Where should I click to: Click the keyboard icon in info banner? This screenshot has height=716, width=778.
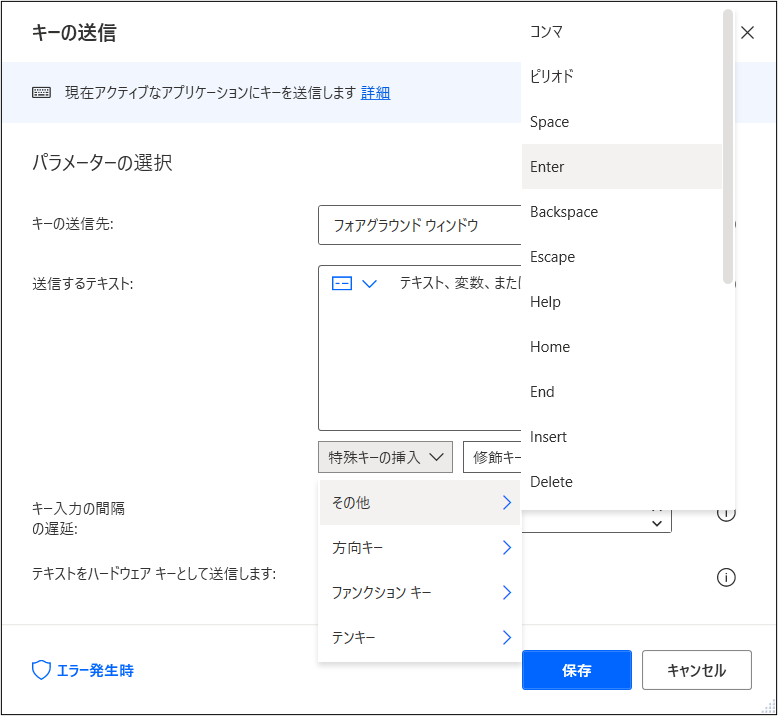41,92
